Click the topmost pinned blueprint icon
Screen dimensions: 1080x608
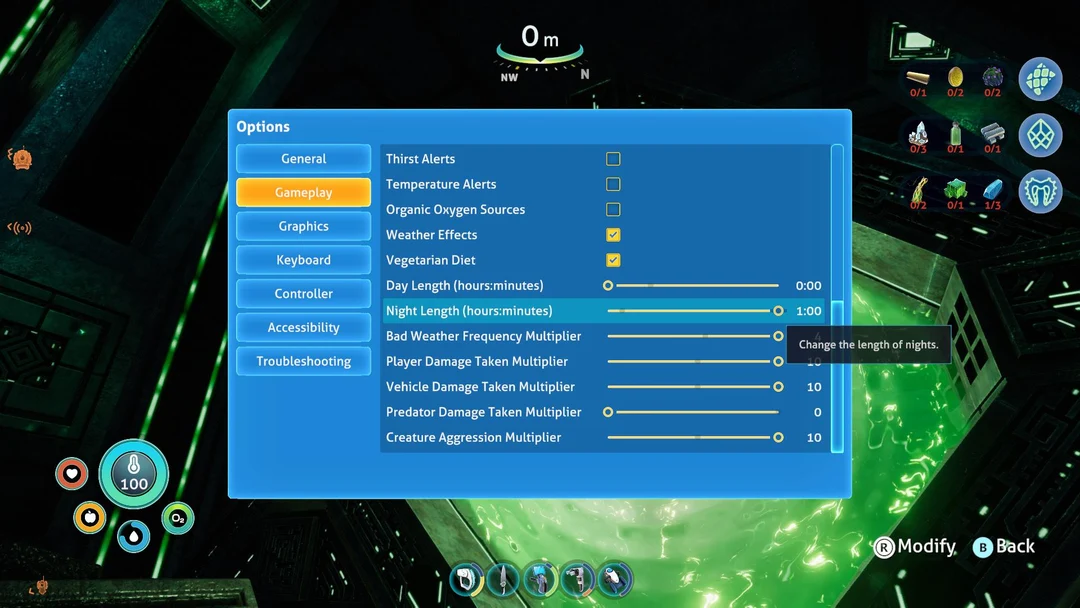pyautogui.click(x=1041, y=79)
